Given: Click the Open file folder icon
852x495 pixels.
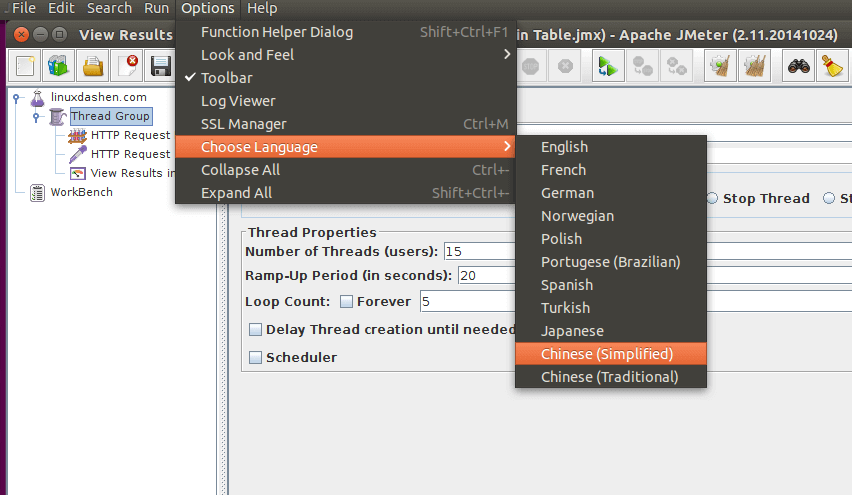Looking at the screenshot, I should coord(93,67).
